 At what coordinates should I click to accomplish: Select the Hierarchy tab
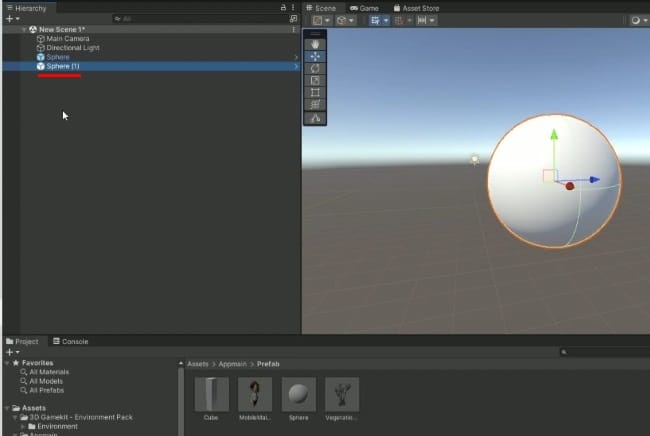27,8
